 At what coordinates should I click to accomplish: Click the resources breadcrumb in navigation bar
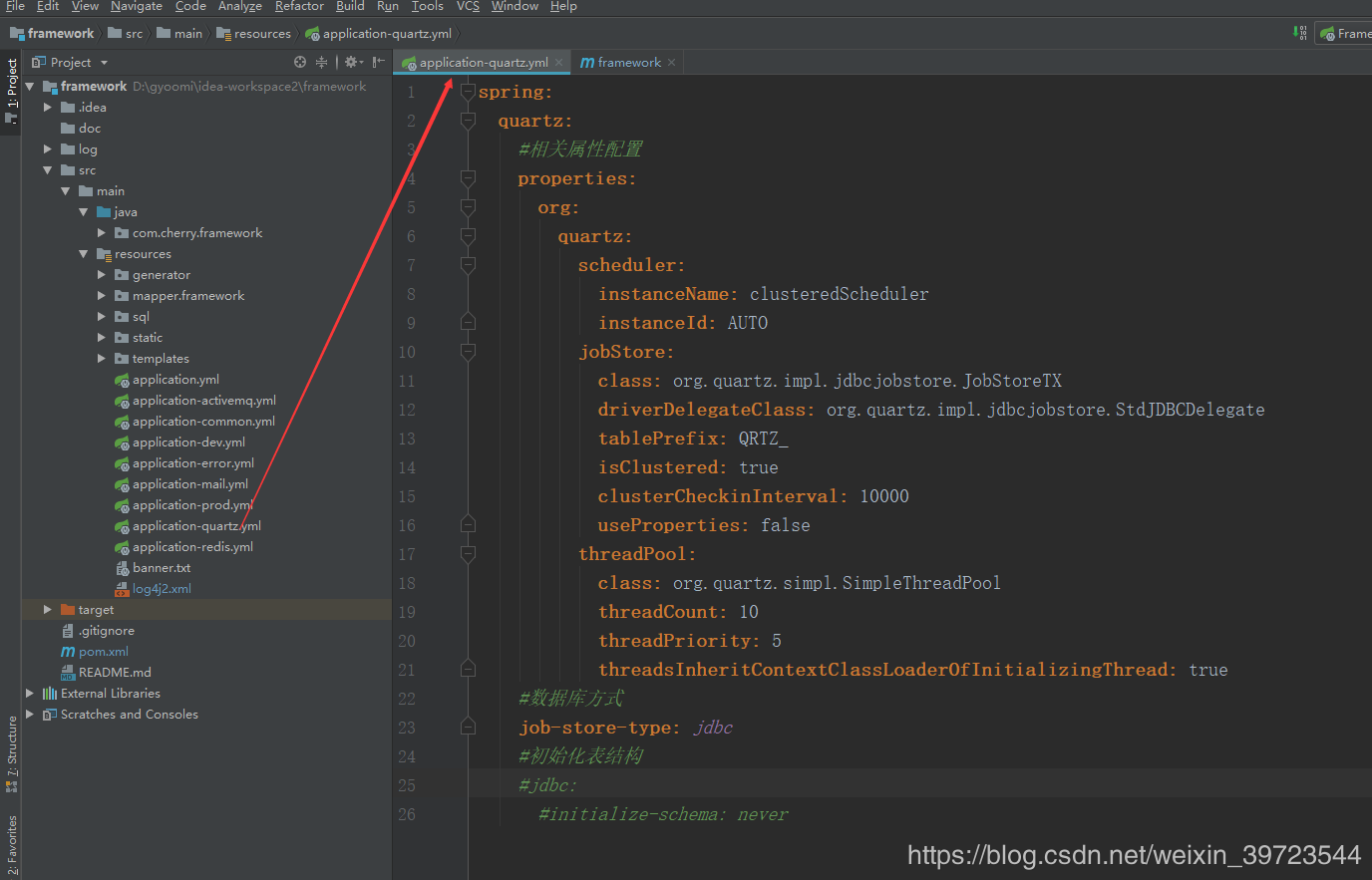pos(253,33)
